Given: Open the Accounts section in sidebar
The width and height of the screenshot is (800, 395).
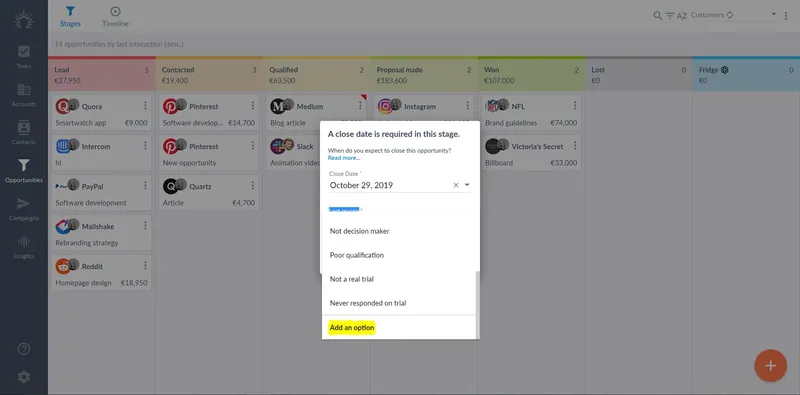Looking at the screenshot, I should click(23, 95).
